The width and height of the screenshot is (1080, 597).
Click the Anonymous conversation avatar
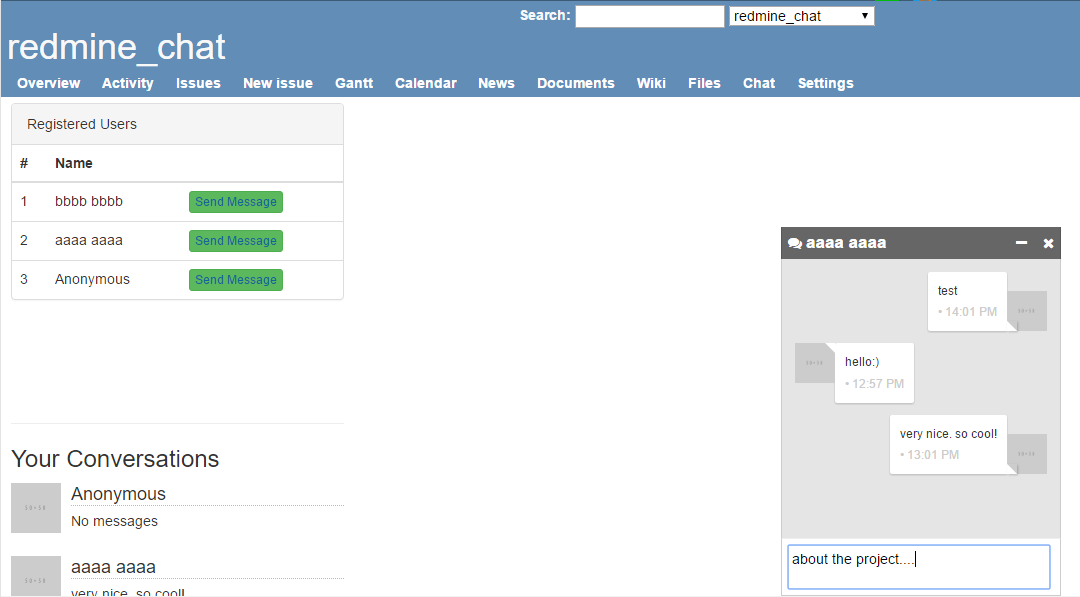click(36, 507)
